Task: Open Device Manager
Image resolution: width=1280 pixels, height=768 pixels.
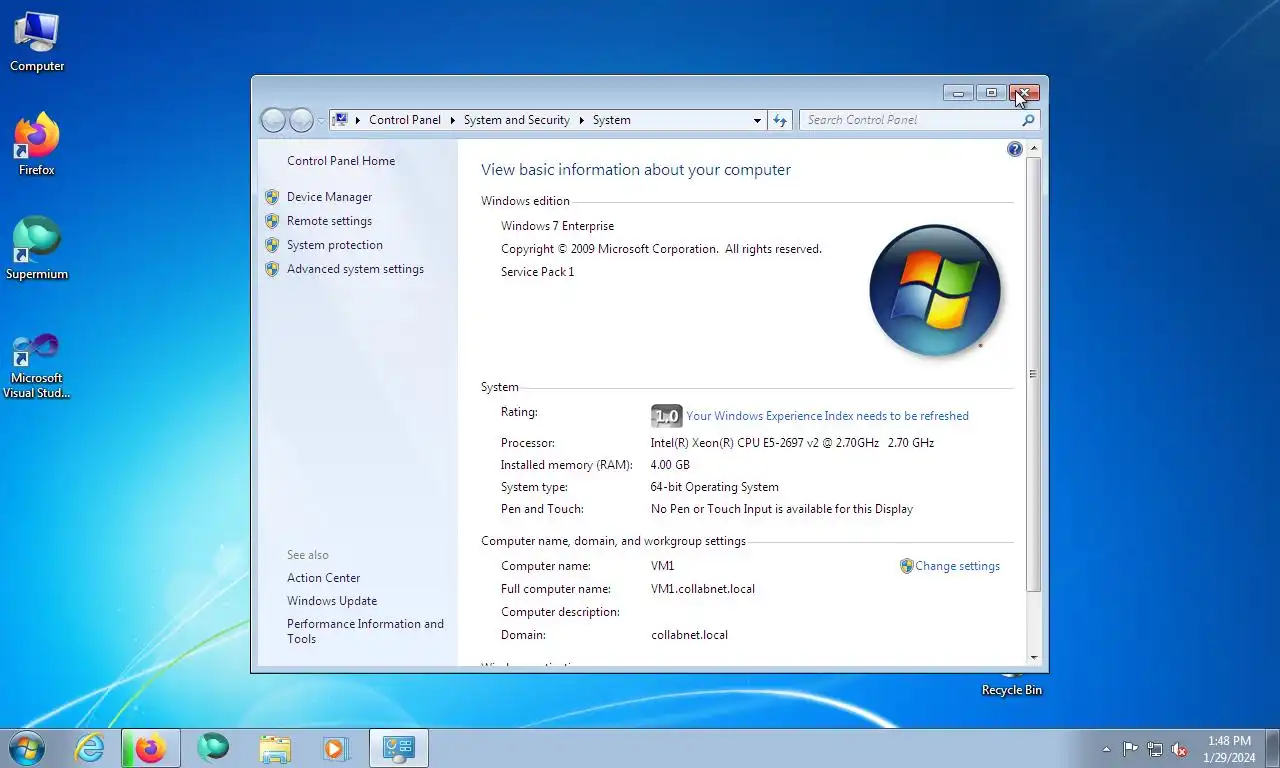Action: tap(329, 197)
